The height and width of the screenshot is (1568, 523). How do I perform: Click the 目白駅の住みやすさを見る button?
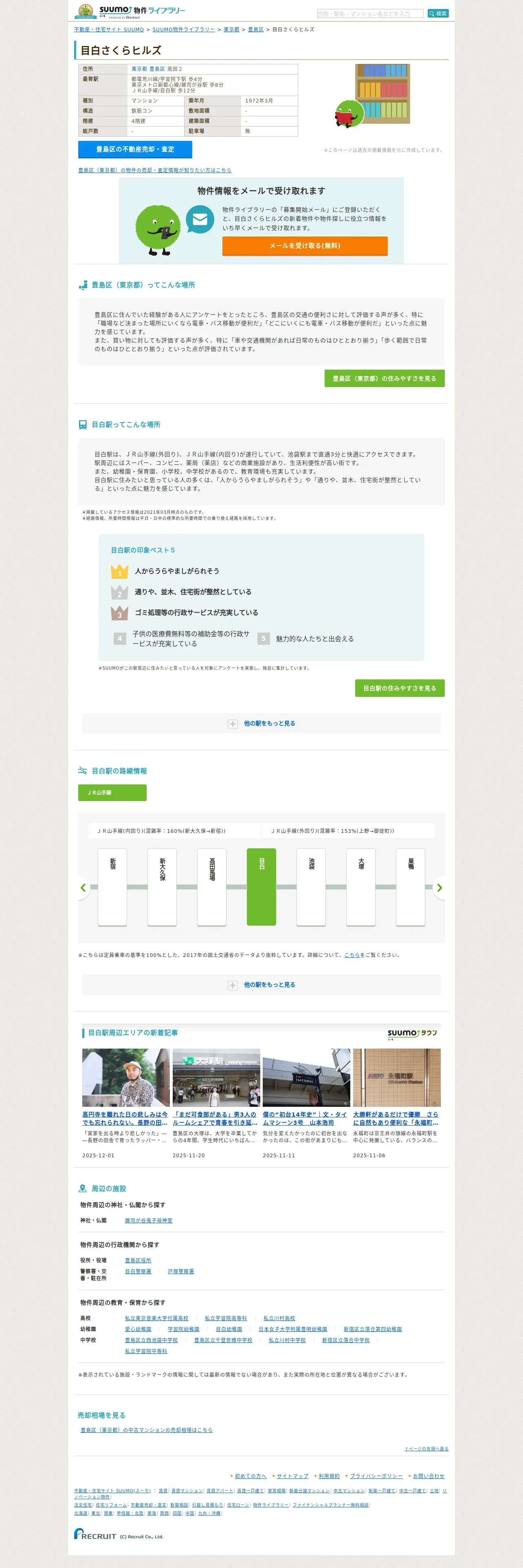tap(400, 688)
